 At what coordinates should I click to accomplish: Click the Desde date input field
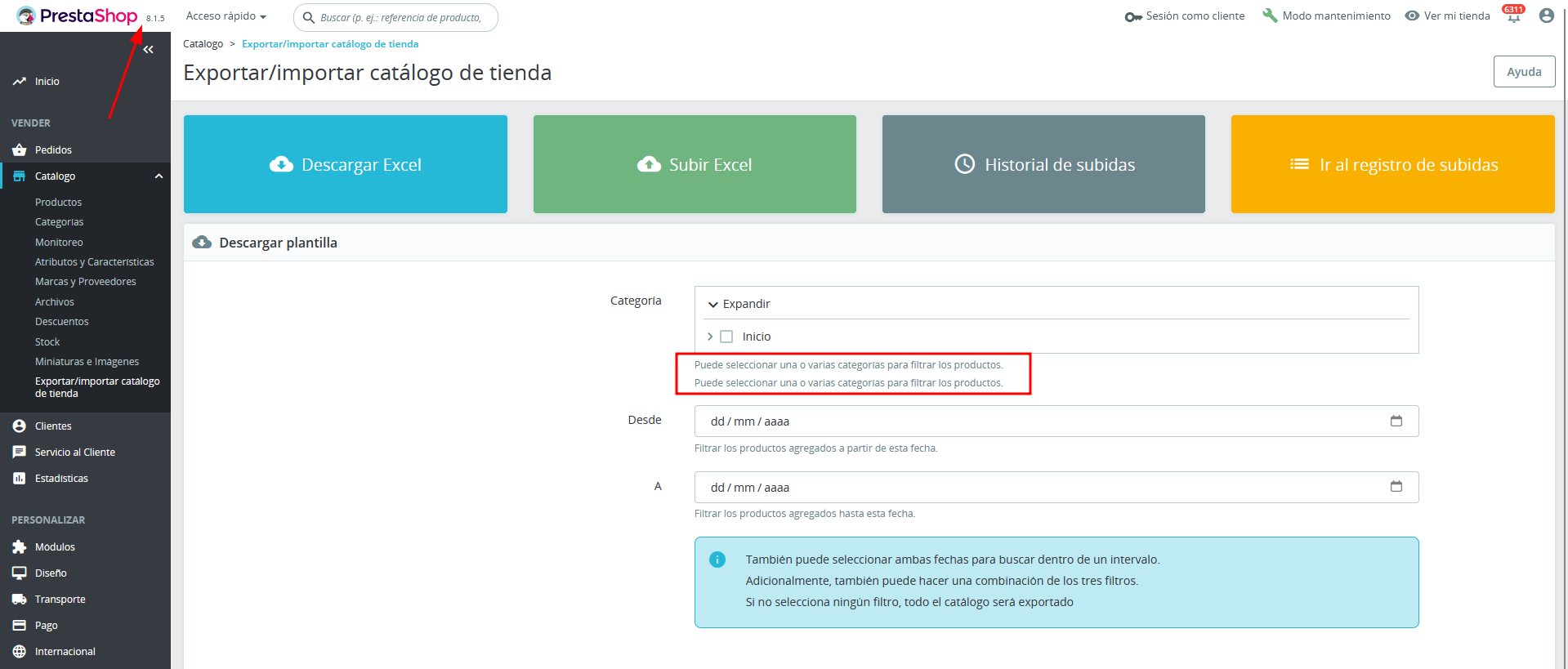pyautogui.click(x=1057, y=421)
